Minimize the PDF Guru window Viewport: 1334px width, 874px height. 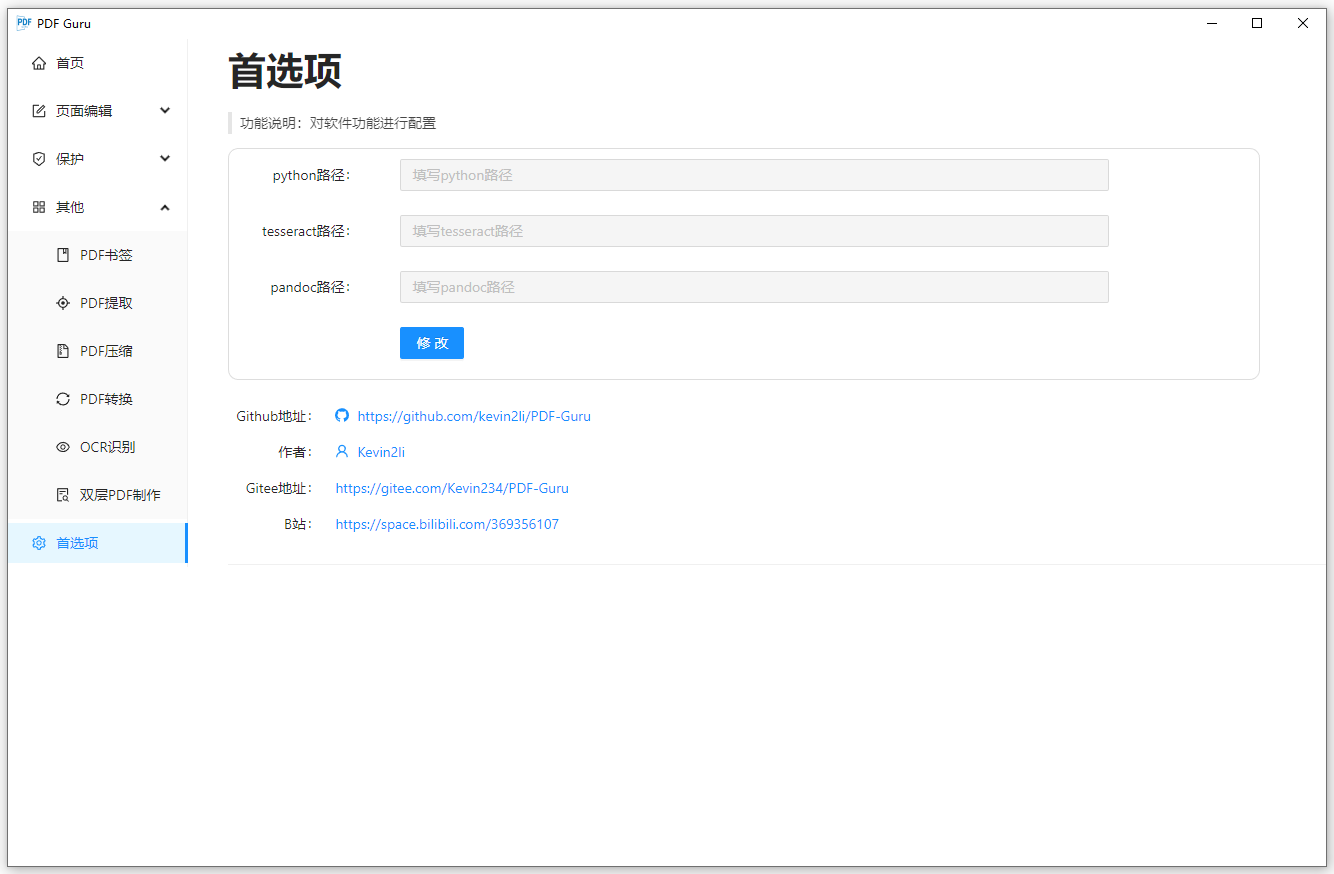click(1211, 23)
